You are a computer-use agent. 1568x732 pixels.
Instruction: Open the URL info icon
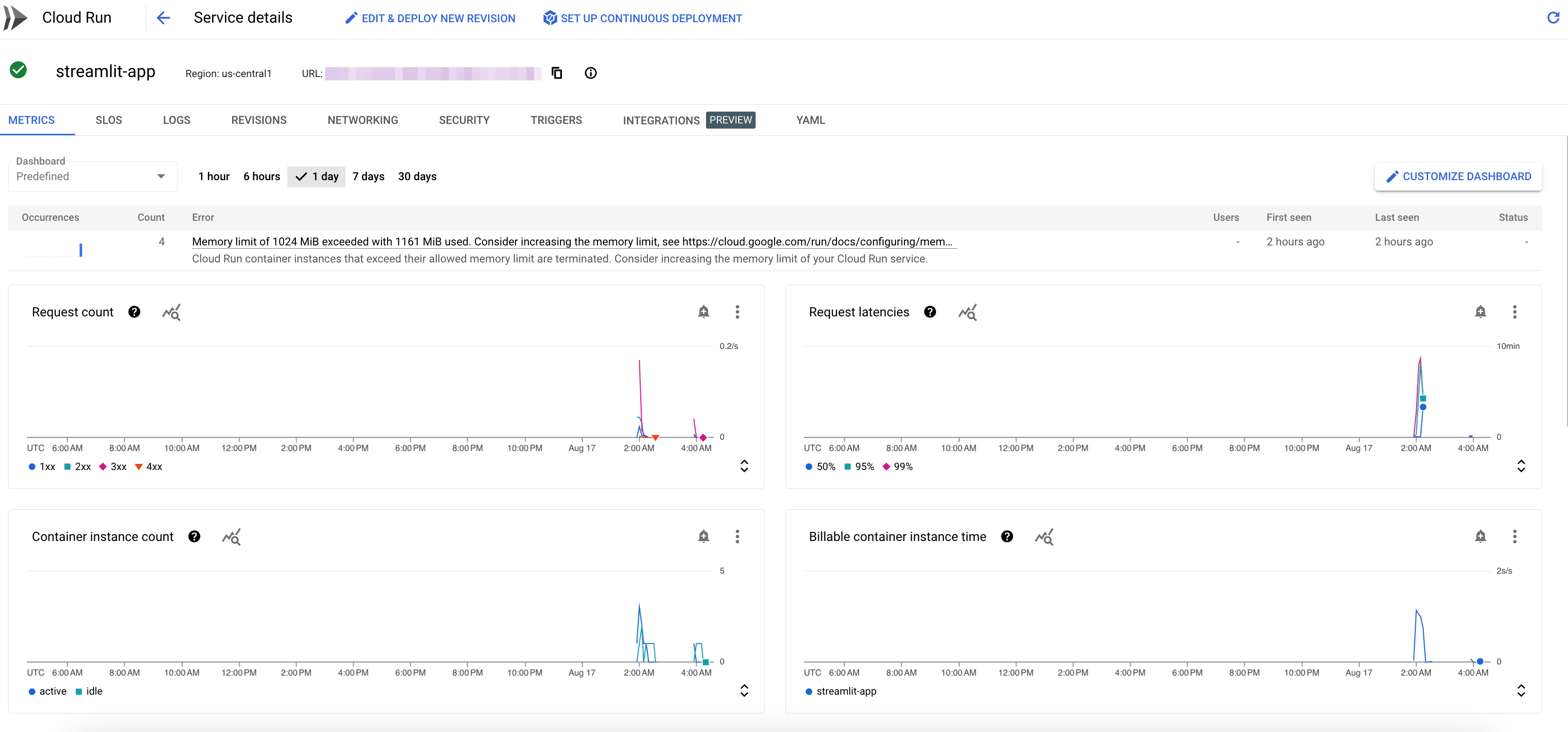pos(590,73)
